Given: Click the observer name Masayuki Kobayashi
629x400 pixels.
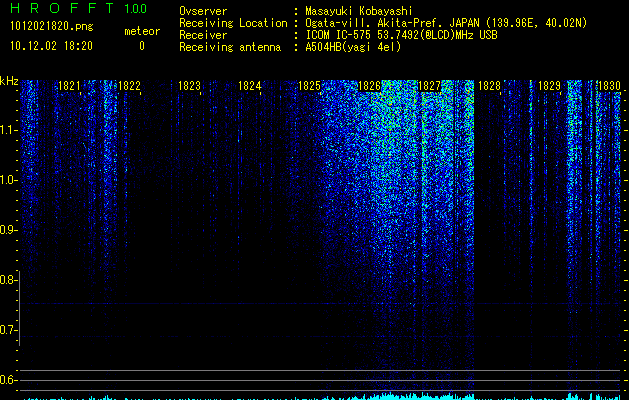Looking at the screenshot, I should (x=359, y=11).
